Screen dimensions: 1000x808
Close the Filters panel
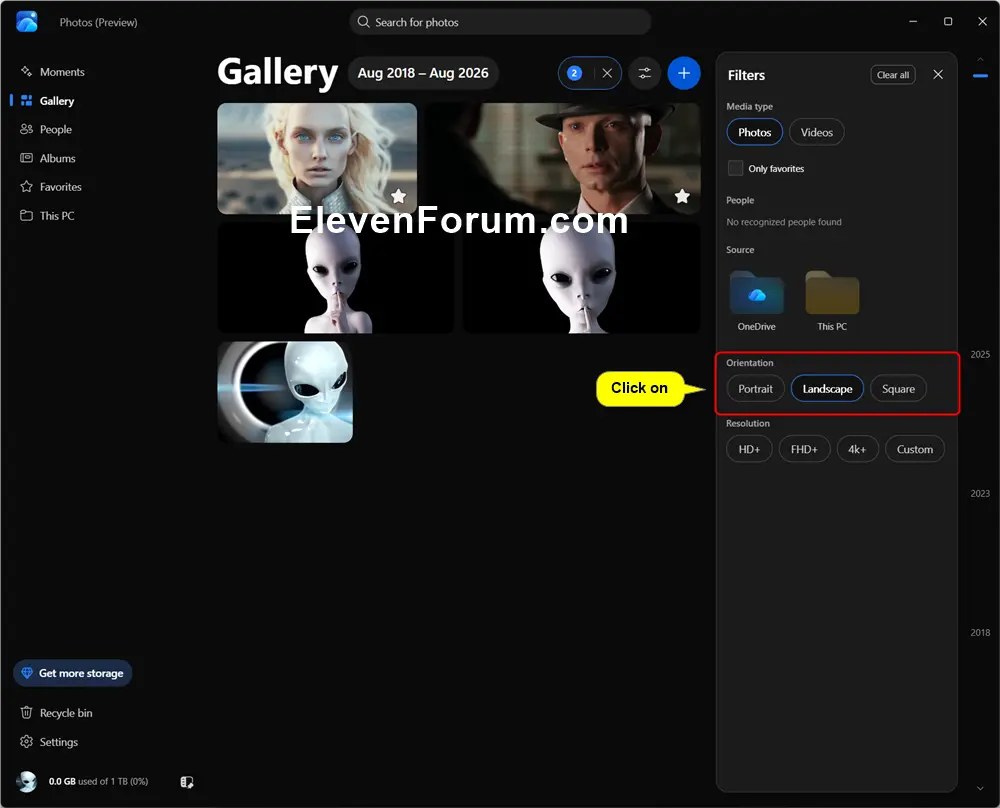[x=938, y=75]
